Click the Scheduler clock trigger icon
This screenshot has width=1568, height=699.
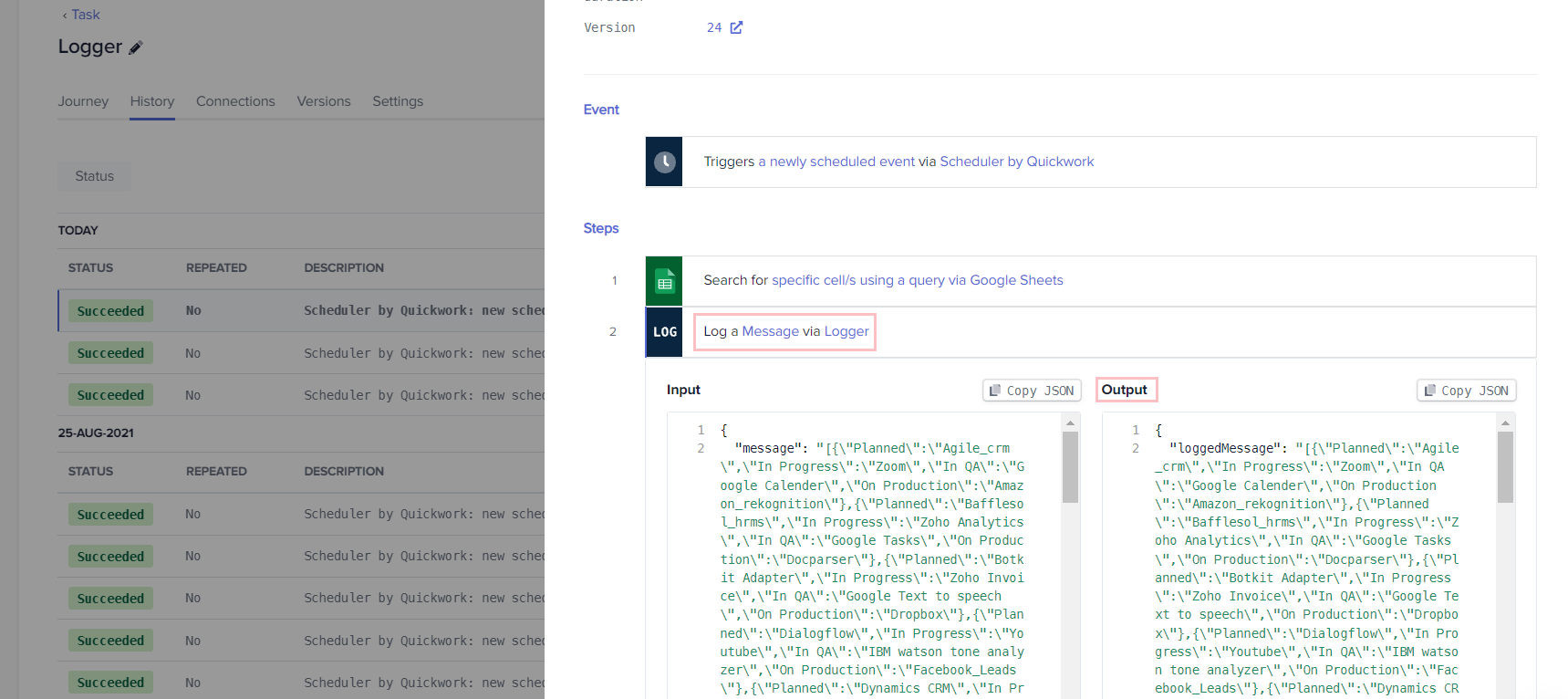pos(664,162)
